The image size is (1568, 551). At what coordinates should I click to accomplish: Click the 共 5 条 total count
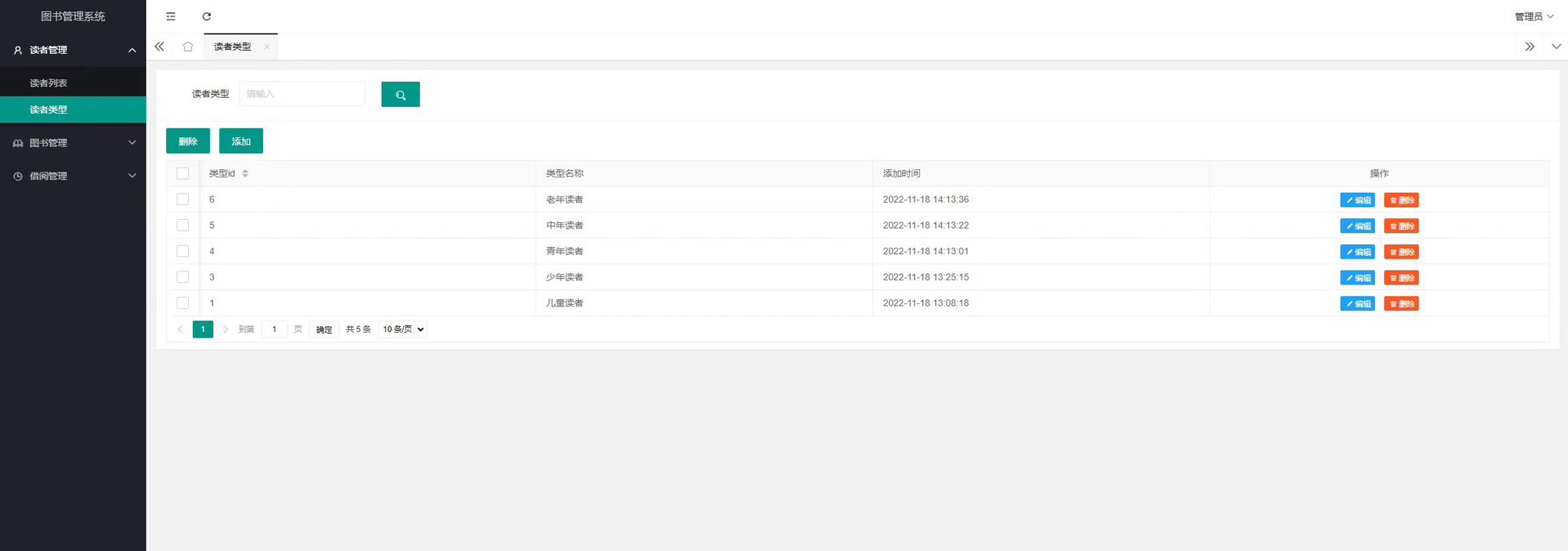click(x=358, y=329)
